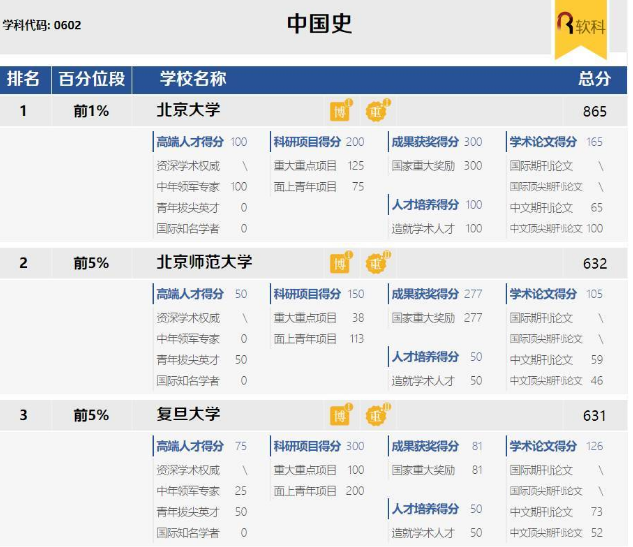Viewport: 633px width, 547px height.
Task: Click the total score 865
Action: [x=595, y=111]
